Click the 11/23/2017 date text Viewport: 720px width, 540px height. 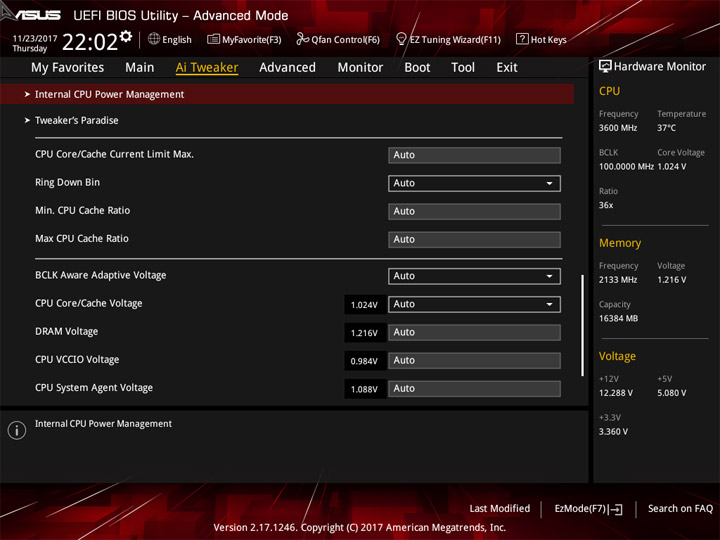(34, 38)
